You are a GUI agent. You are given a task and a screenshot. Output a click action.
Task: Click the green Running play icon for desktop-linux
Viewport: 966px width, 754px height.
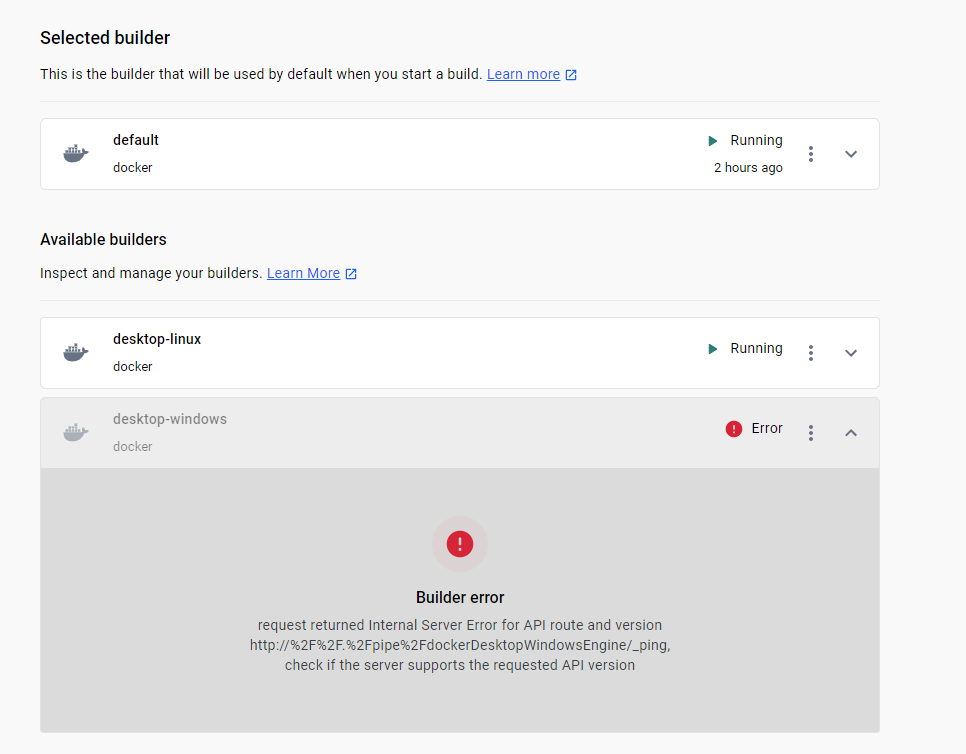[713, 349]
